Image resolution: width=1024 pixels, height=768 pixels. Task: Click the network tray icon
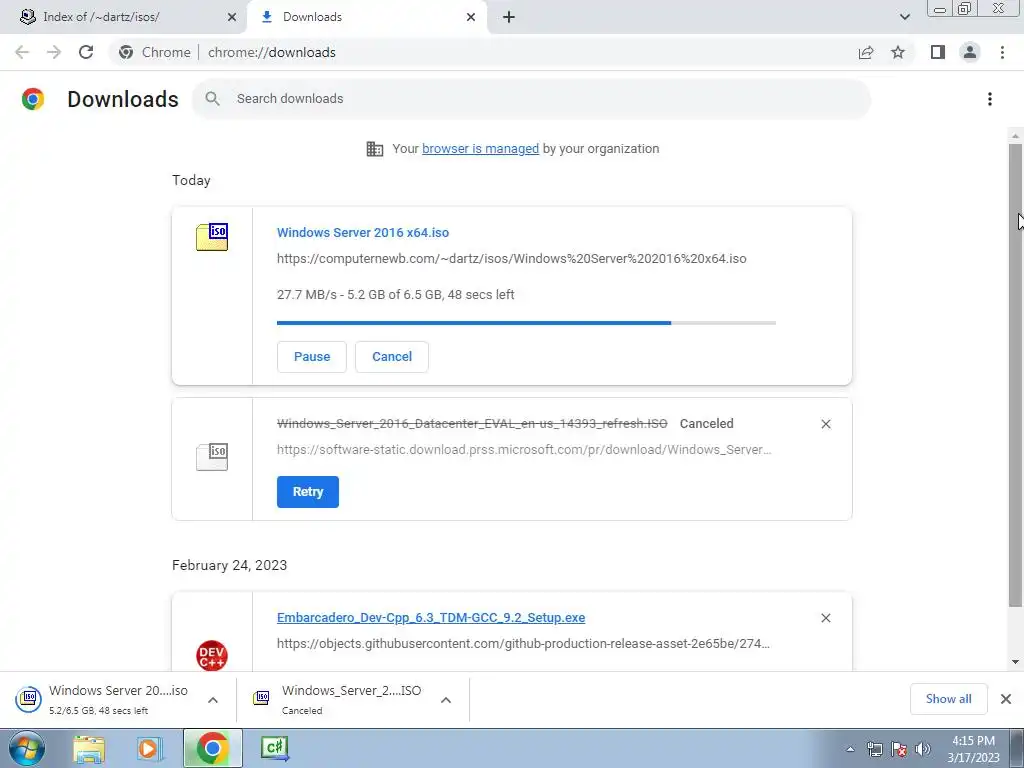coord(874,748)
